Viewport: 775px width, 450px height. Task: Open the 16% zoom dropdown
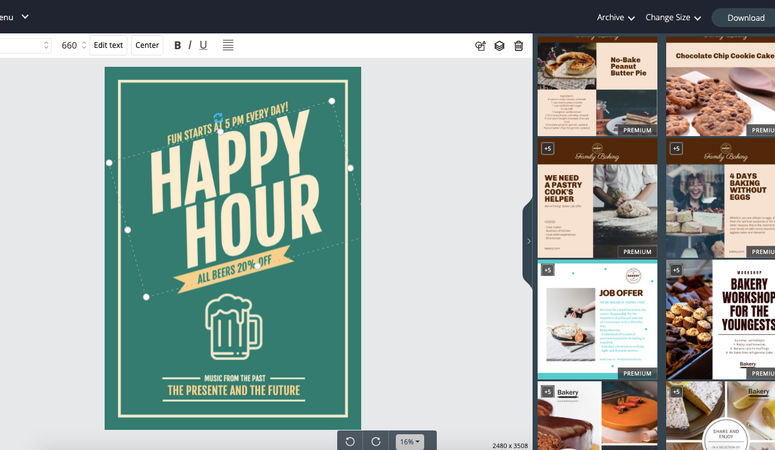pos(410,441)
